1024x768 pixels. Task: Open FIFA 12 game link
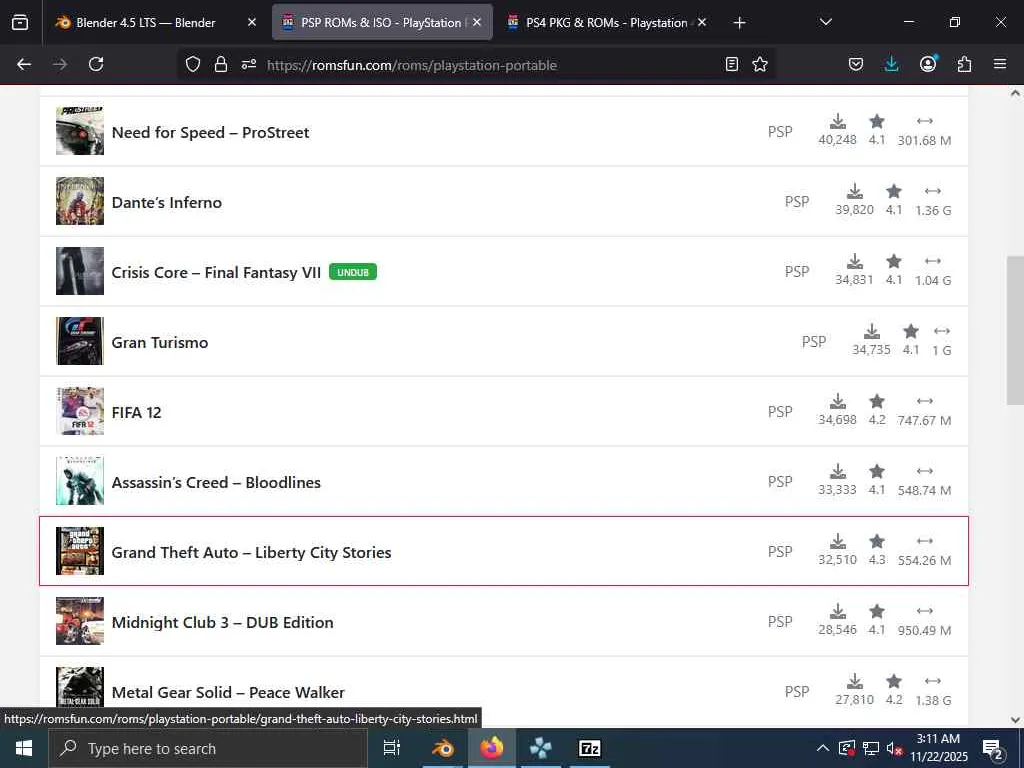(x=136, y=413)
